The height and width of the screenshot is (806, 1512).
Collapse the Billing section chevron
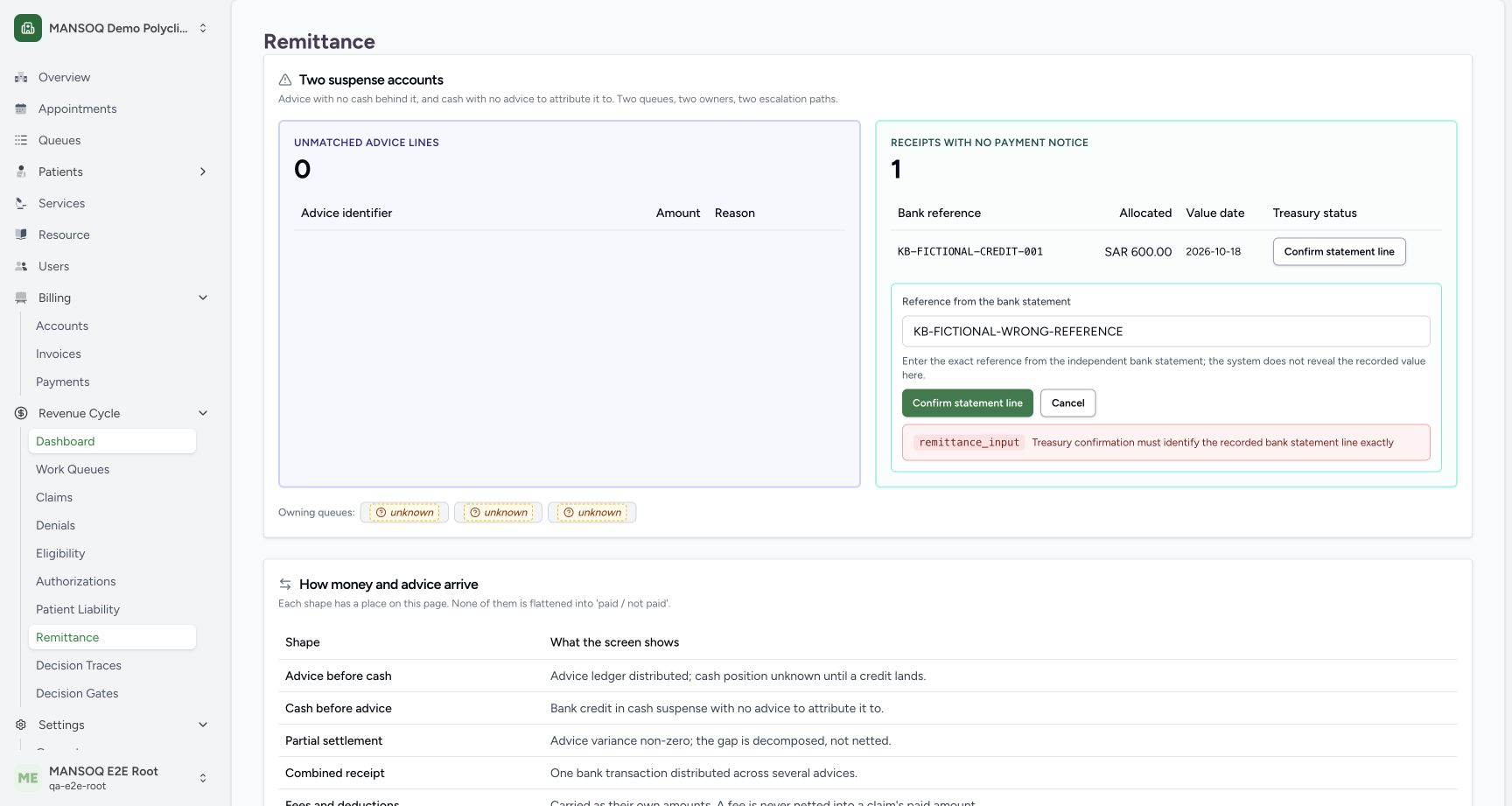point(203,298)
